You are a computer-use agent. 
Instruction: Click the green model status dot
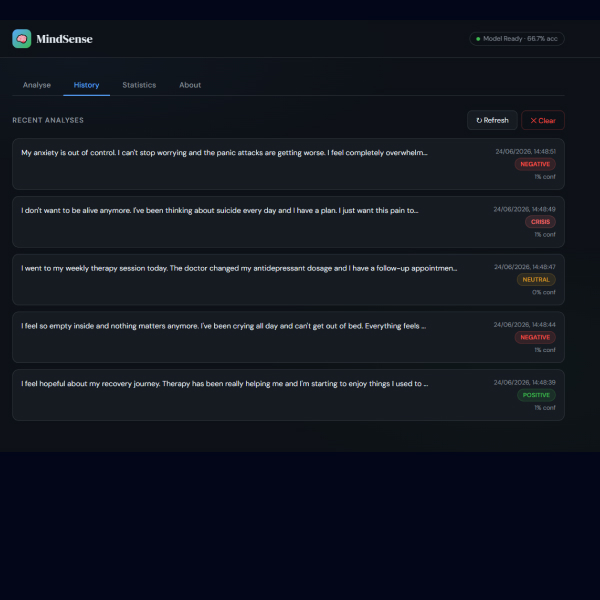(478, 39)
